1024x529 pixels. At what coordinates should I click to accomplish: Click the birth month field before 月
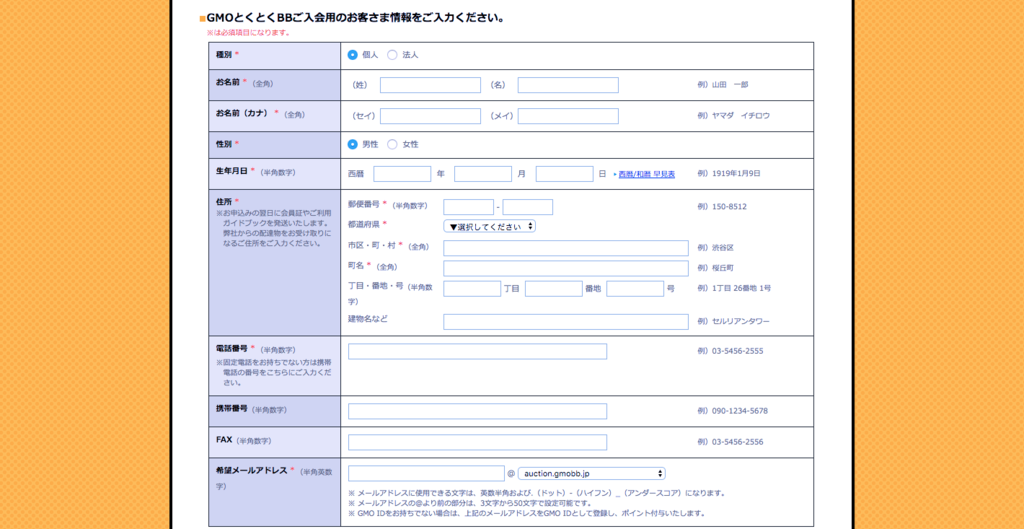pyautogui.click(x=483, y=174)
